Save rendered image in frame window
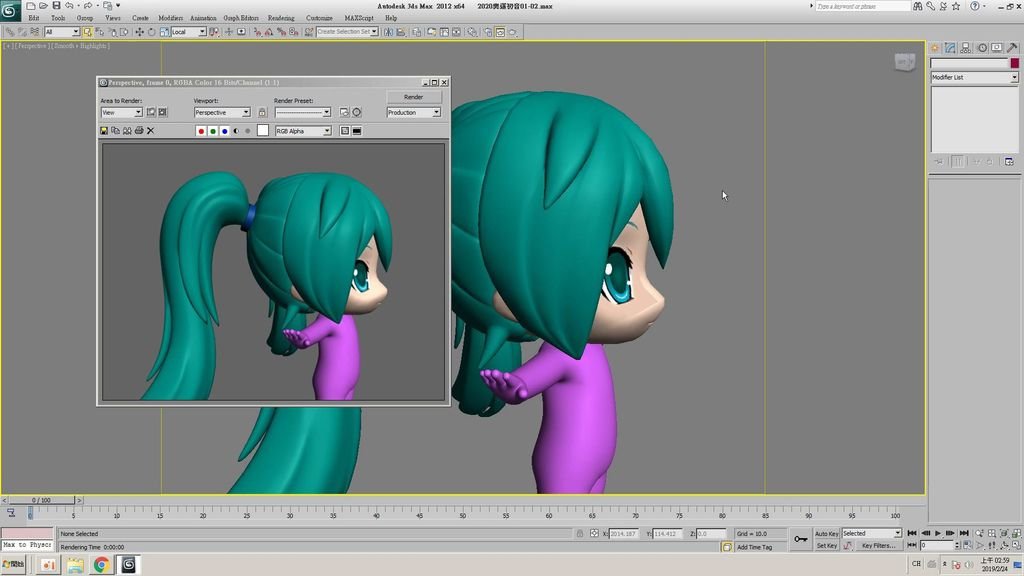The image size is (1024, 576). point(104,131)
